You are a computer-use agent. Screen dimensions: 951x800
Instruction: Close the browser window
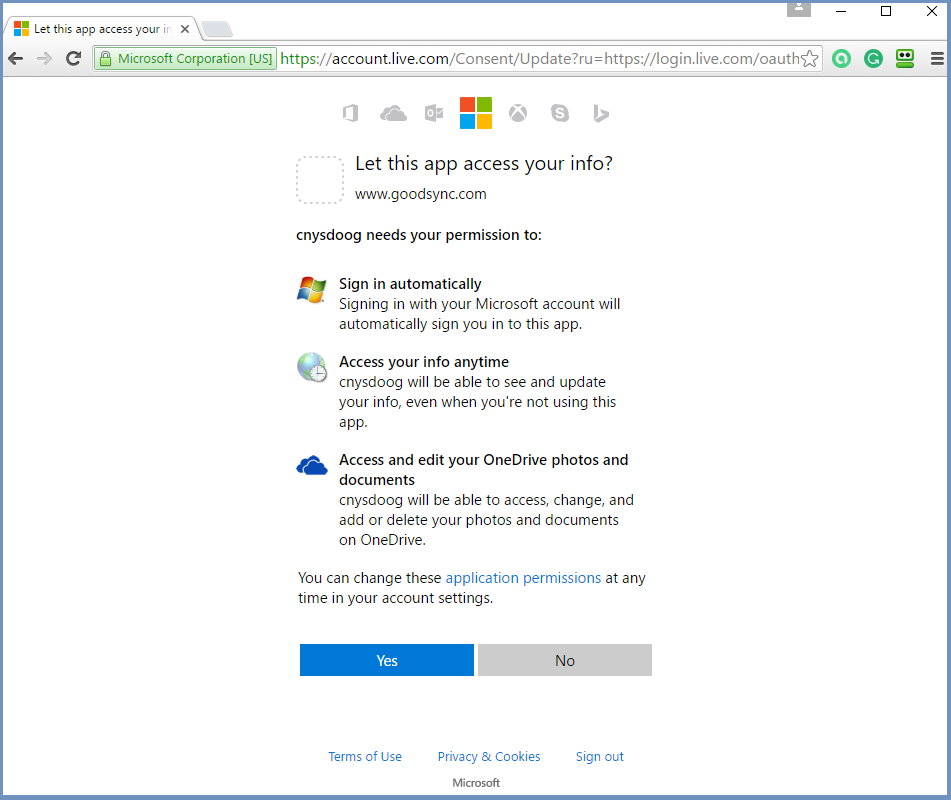932,11
